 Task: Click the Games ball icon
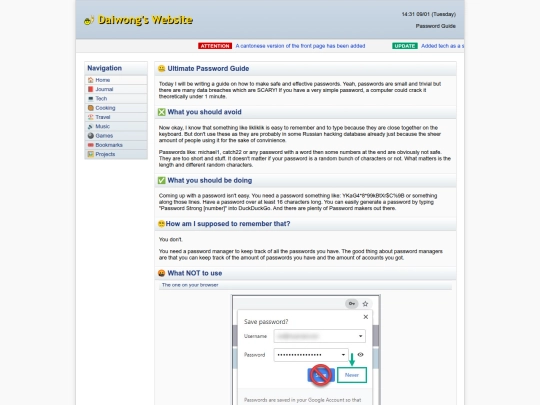point(91,136)
